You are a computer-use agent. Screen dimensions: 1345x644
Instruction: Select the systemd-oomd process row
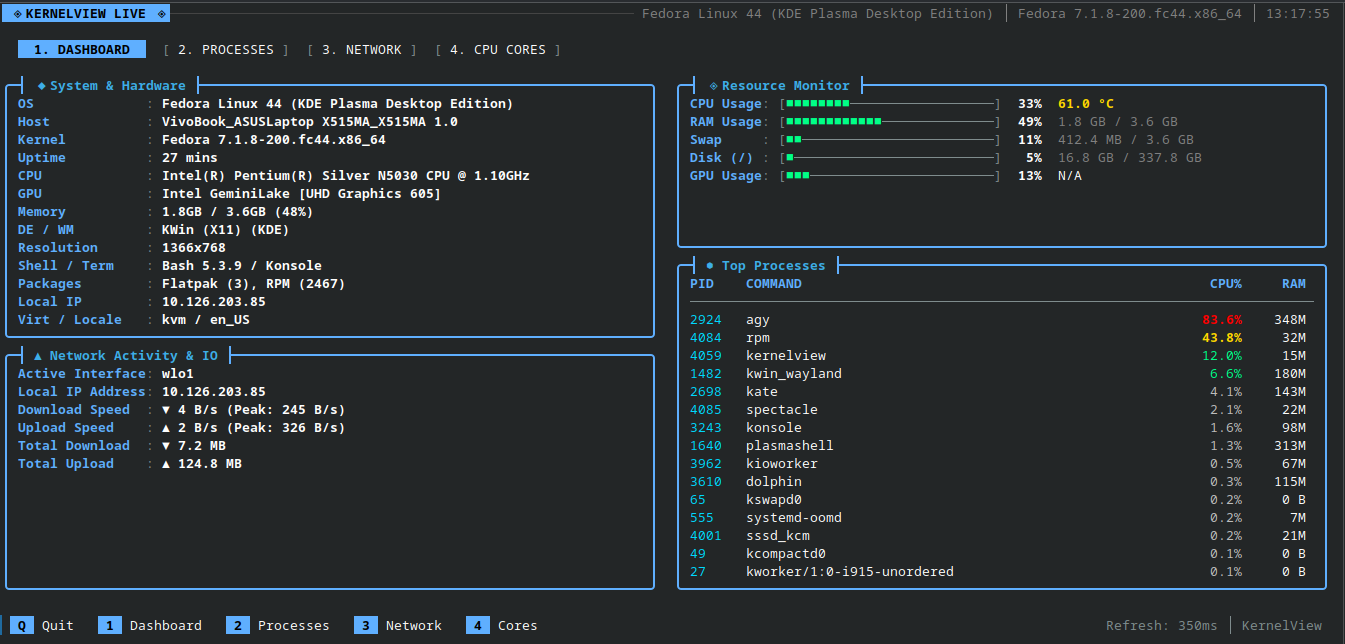(998, 517)
